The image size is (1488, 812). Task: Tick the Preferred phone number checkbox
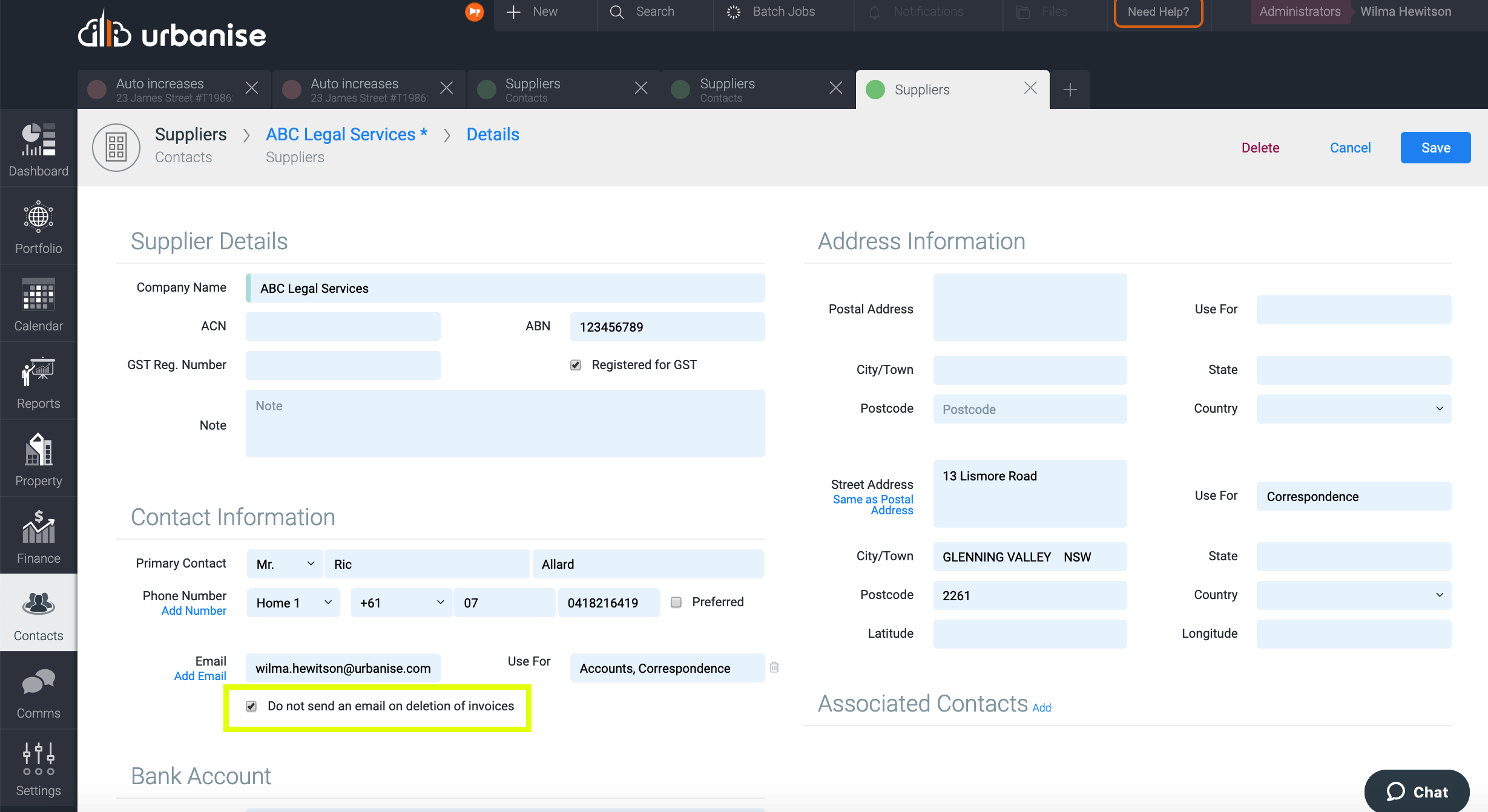click(x=676, y=602)
